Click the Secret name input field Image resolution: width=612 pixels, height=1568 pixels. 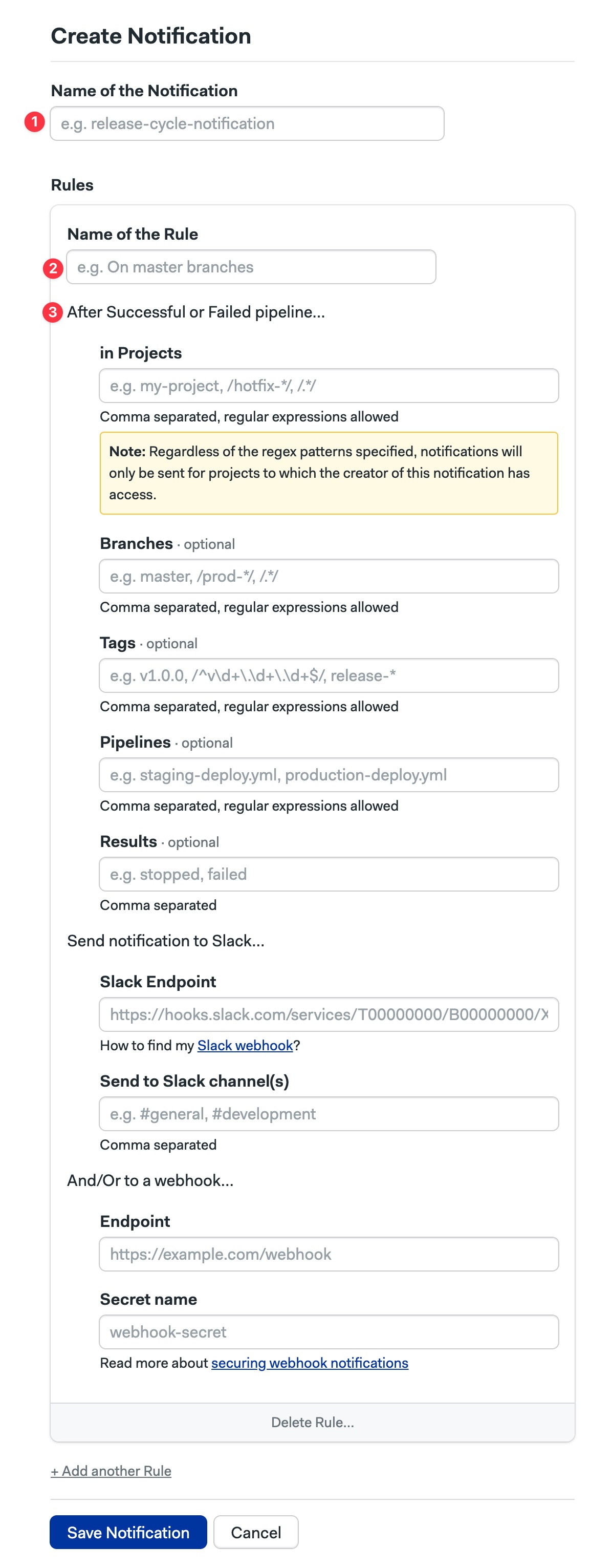[x=329, y=1332]
